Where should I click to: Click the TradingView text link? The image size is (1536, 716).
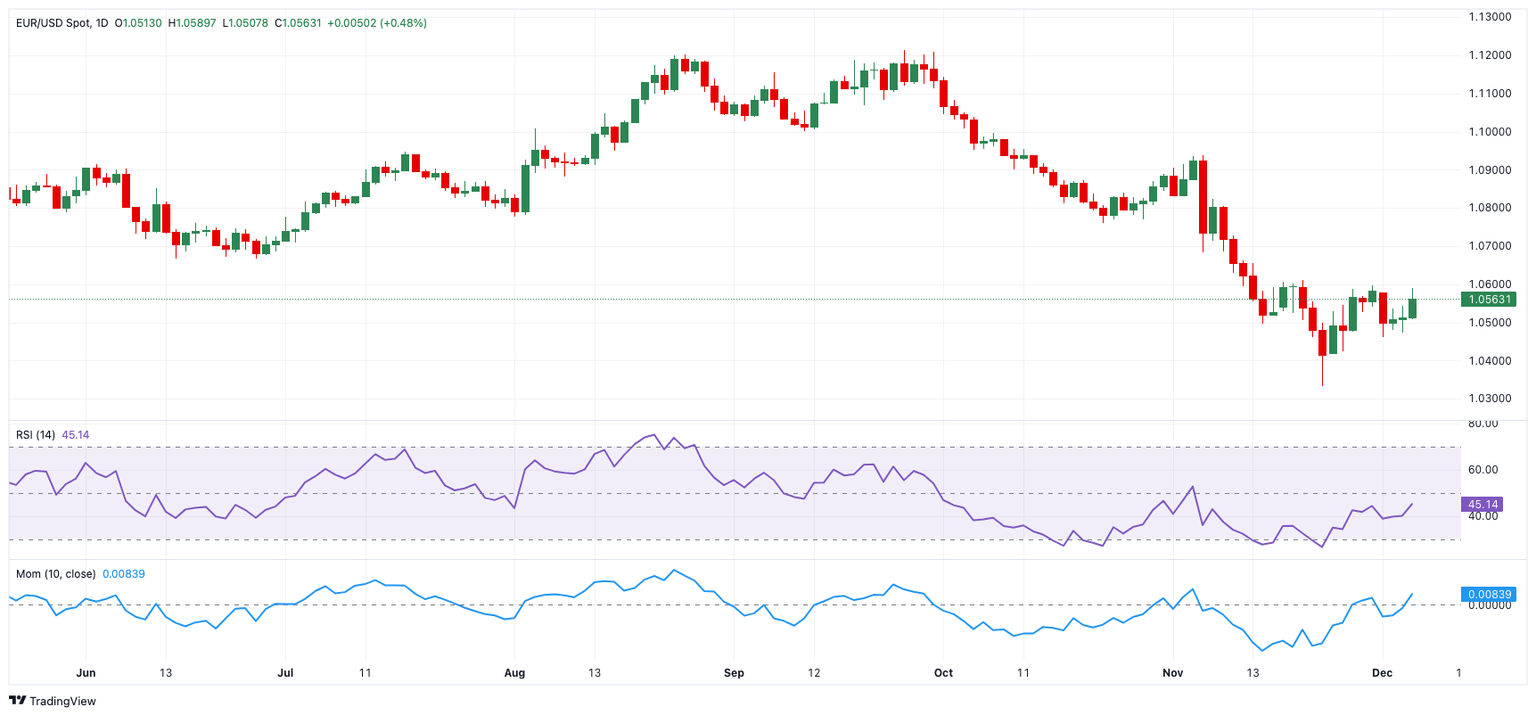(x=63, y=701)
